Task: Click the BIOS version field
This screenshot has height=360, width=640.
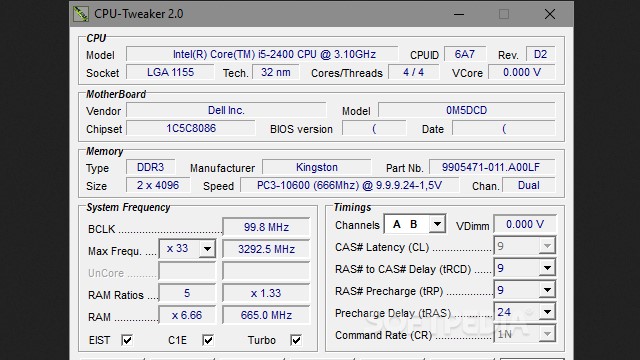Action: pyautogui.click(x=374, y=129)
